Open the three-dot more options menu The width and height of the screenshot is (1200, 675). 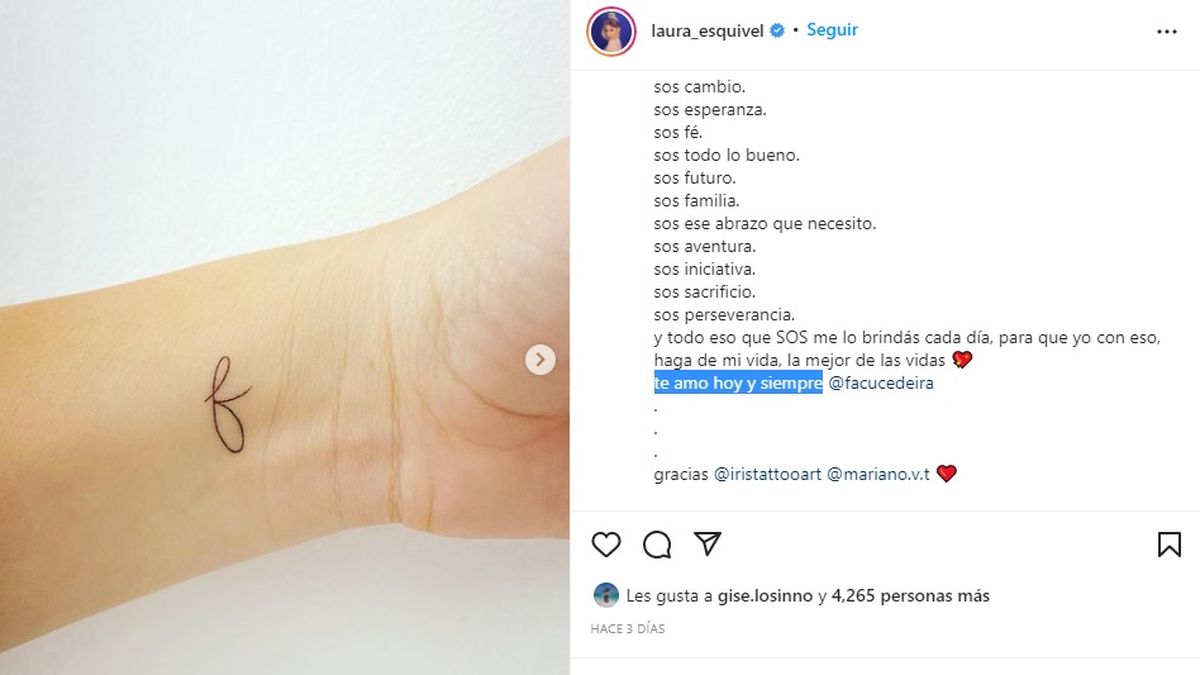(x=1166, y=32)
